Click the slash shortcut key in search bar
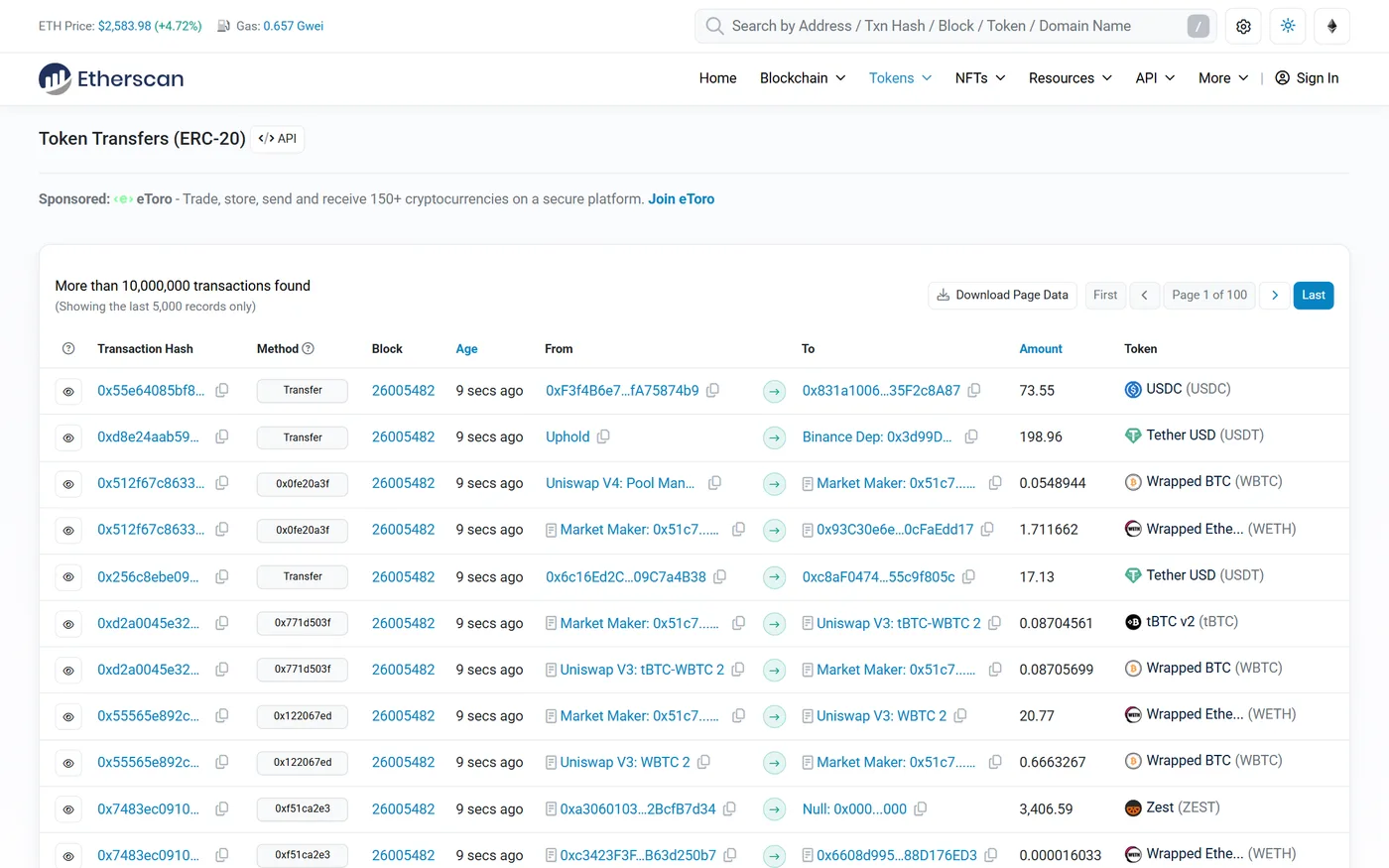Screen dimensions: 1389x868 click(1199, 26)
